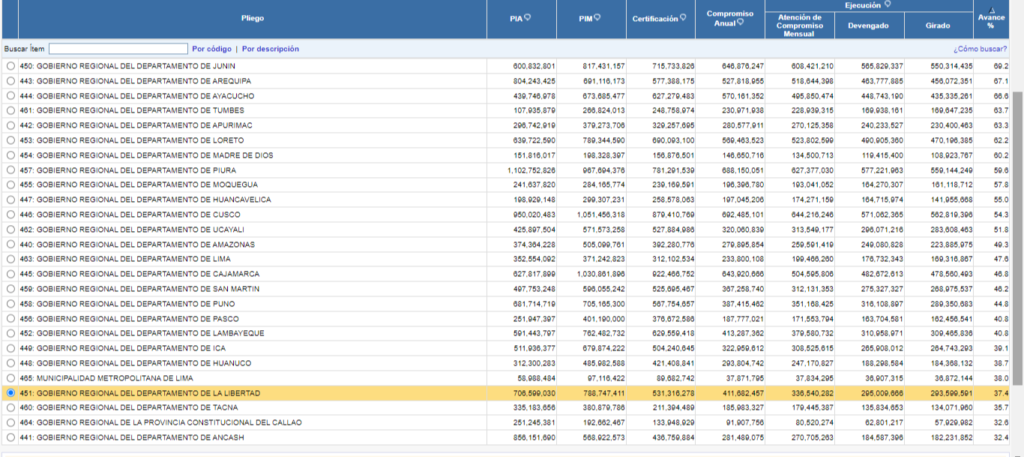Search using the Por código link
The image size is (1024, 457).
(x=212, y=49)
